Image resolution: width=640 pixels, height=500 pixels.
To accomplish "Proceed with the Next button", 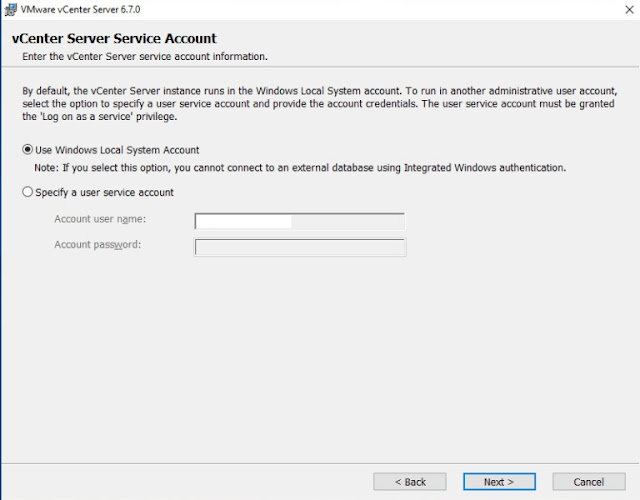I will pos(499,482).
